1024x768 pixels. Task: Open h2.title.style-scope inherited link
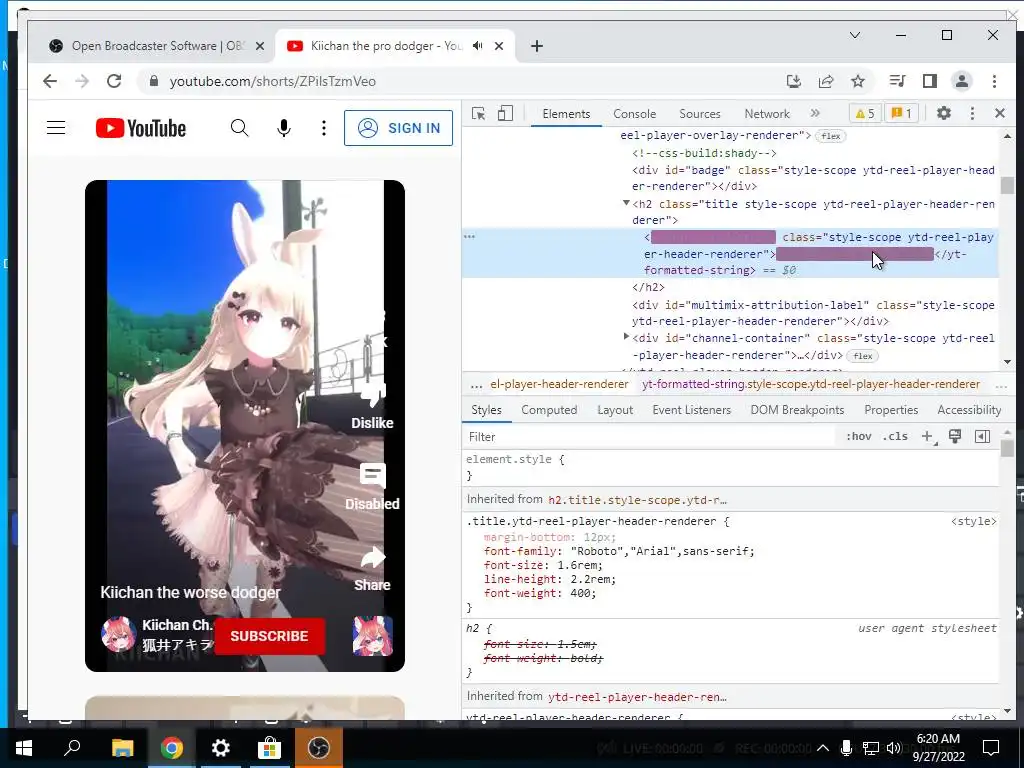click(x=637, y=500)
